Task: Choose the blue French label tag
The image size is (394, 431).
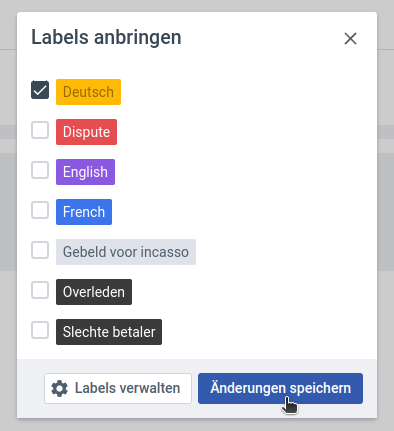Action: 84,212
